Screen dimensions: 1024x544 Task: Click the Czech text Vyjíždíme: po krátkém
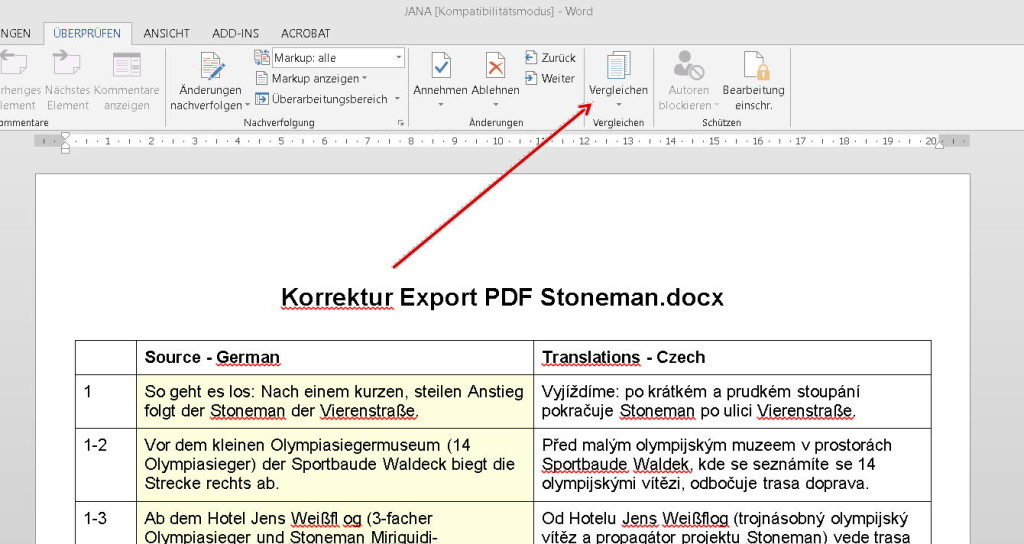[626, 392]
